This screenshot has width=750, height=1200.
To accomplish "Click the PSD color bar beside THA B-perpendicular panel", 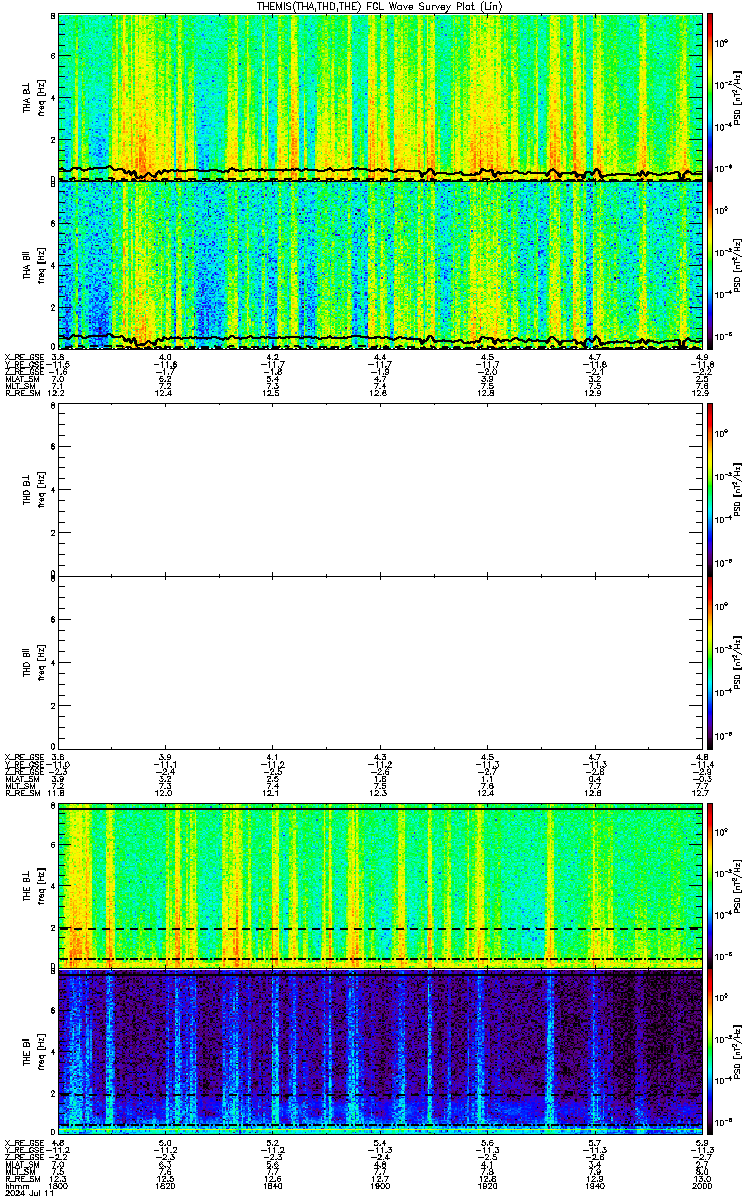I will [710, 97].
